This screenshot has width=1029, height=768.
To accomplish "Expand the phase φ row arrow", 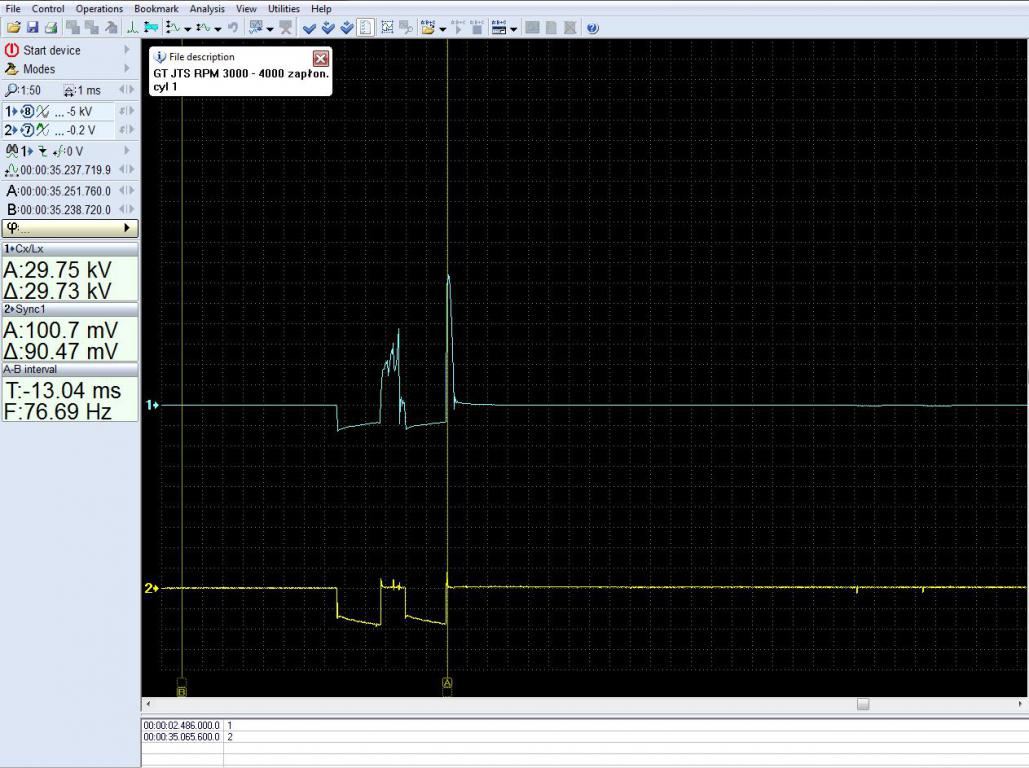I will pos(127,228).
